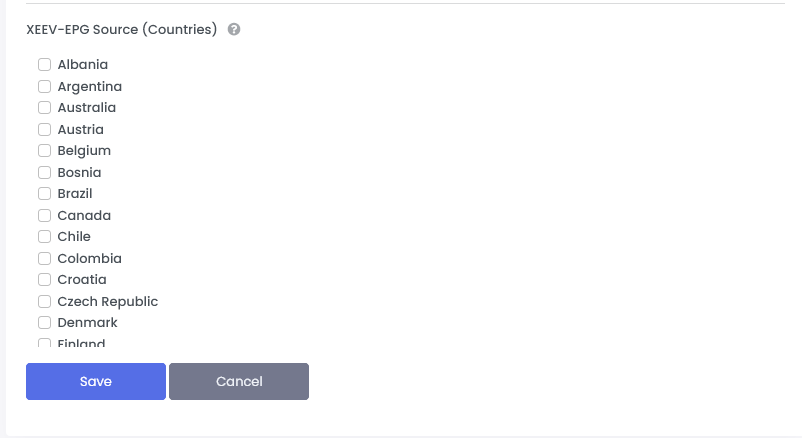Check the Canada checkbox
Screen dimensions: 802x438
[x=44, y=216]
